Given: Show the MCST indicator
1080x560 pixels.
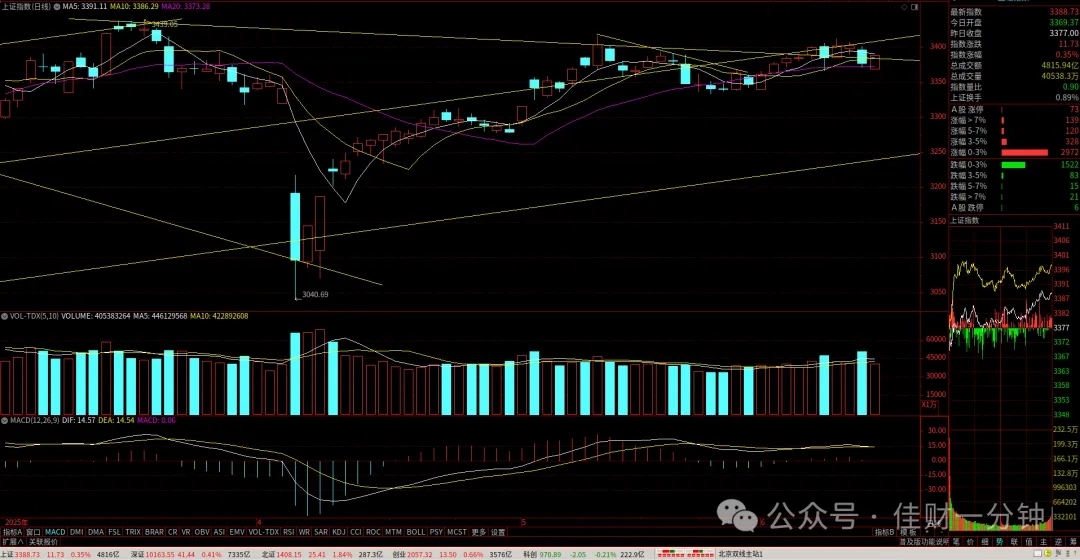Looking at the screenshot, I should point(457,532).
